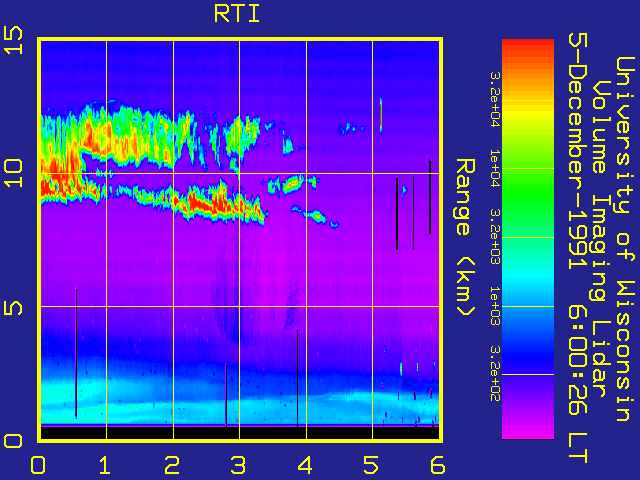The height and width of the screenshot is (480, 640).
Task: Click the colorbar label 3.2e+03
Action: 495,237
